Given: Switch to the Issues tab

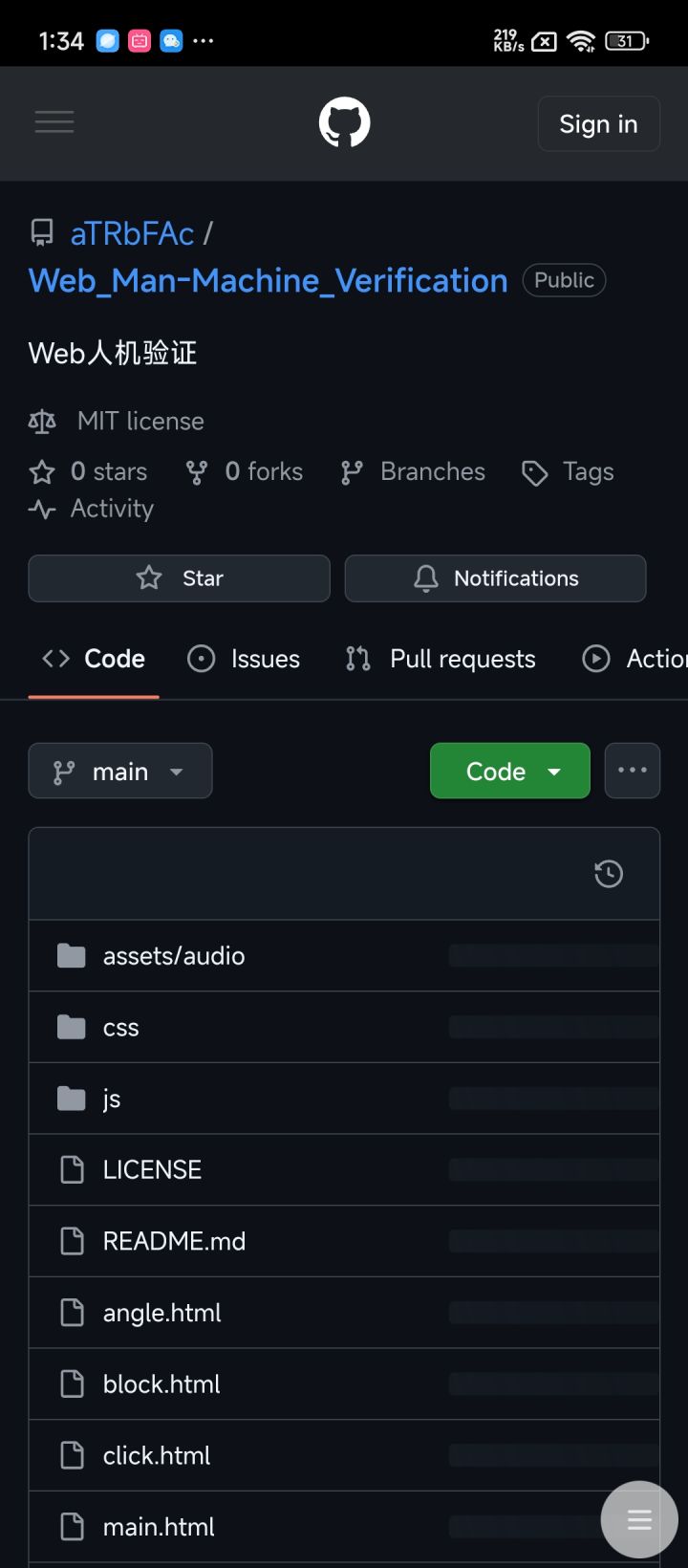Looking at the screenshot, I should (x=244, y=659).
